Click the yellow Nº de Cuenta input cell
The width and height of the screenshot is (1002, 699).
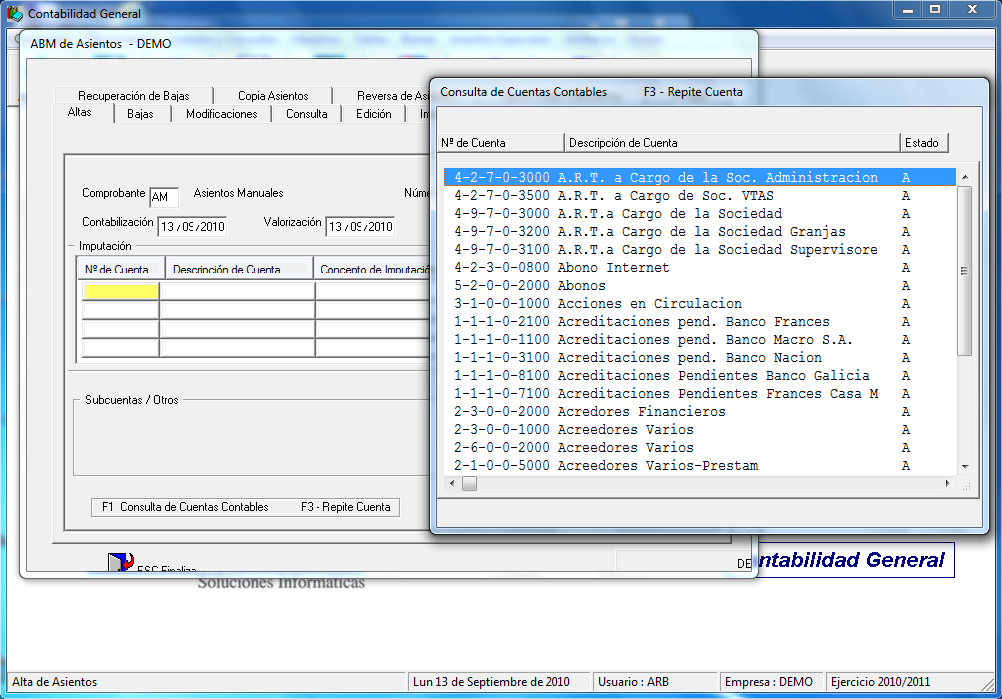click(120, 291)
